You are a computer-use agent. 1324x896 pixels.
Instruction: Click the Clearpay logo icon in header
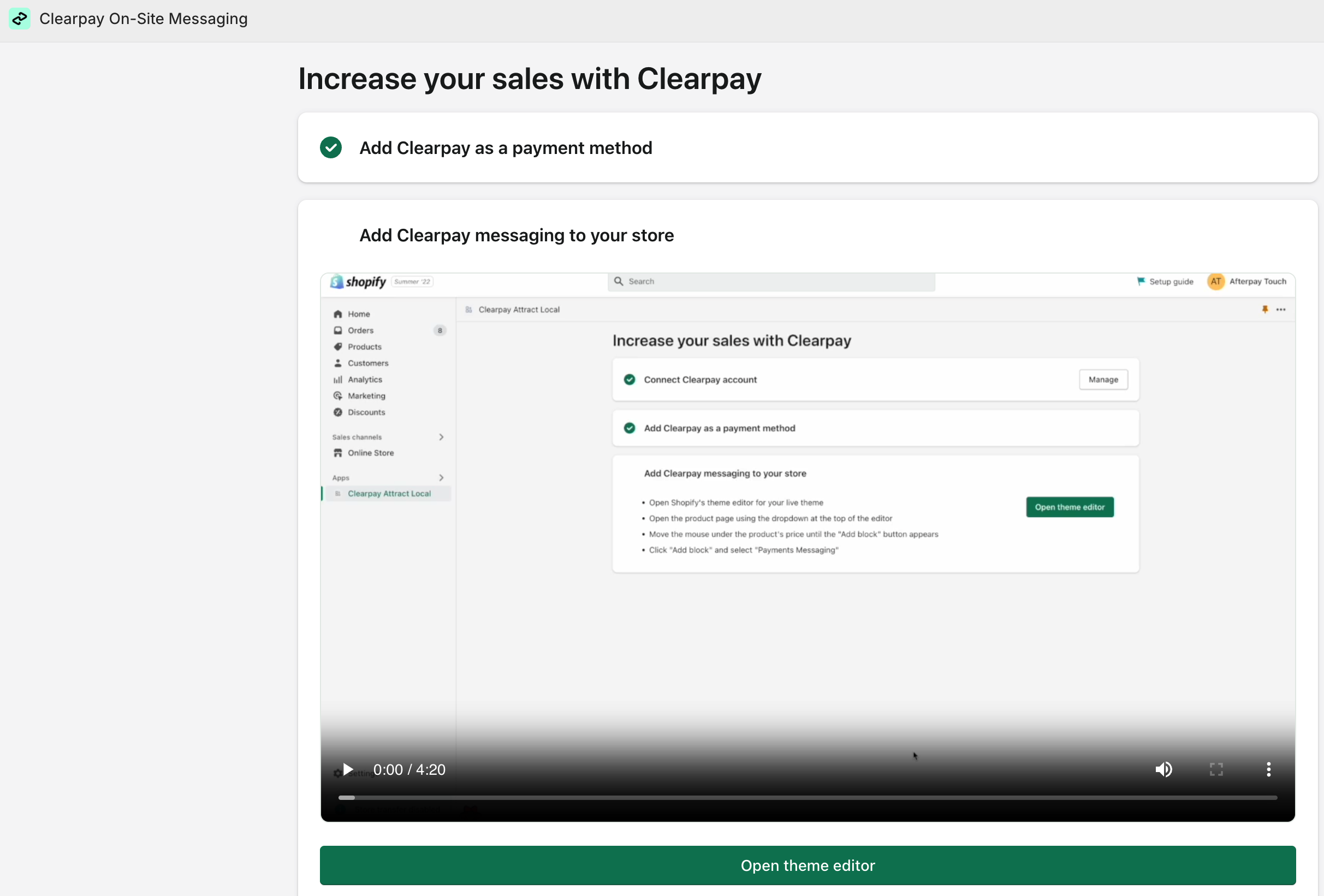point(19,19)
